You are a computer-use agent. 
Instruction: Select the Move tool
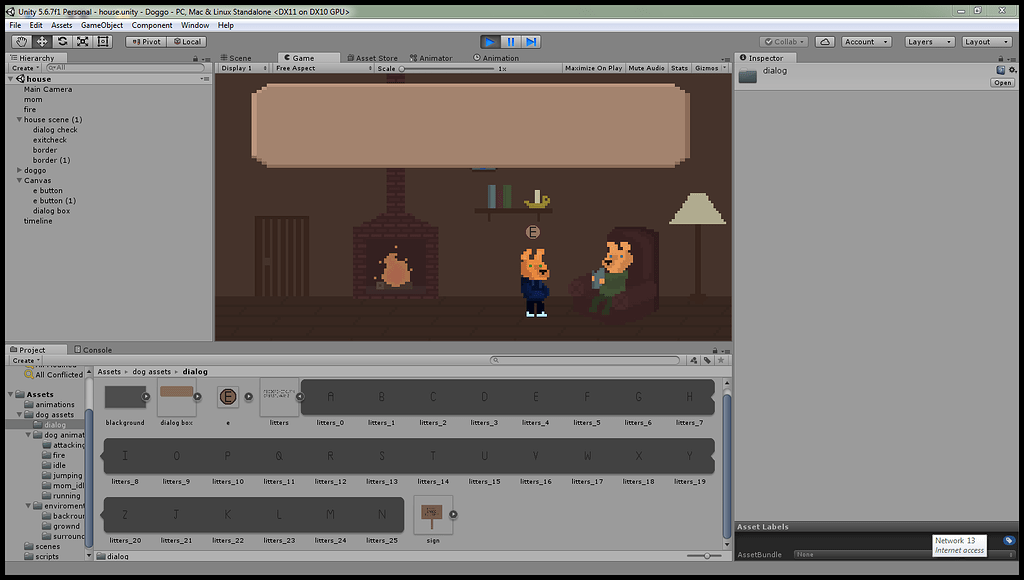[41, 41]
